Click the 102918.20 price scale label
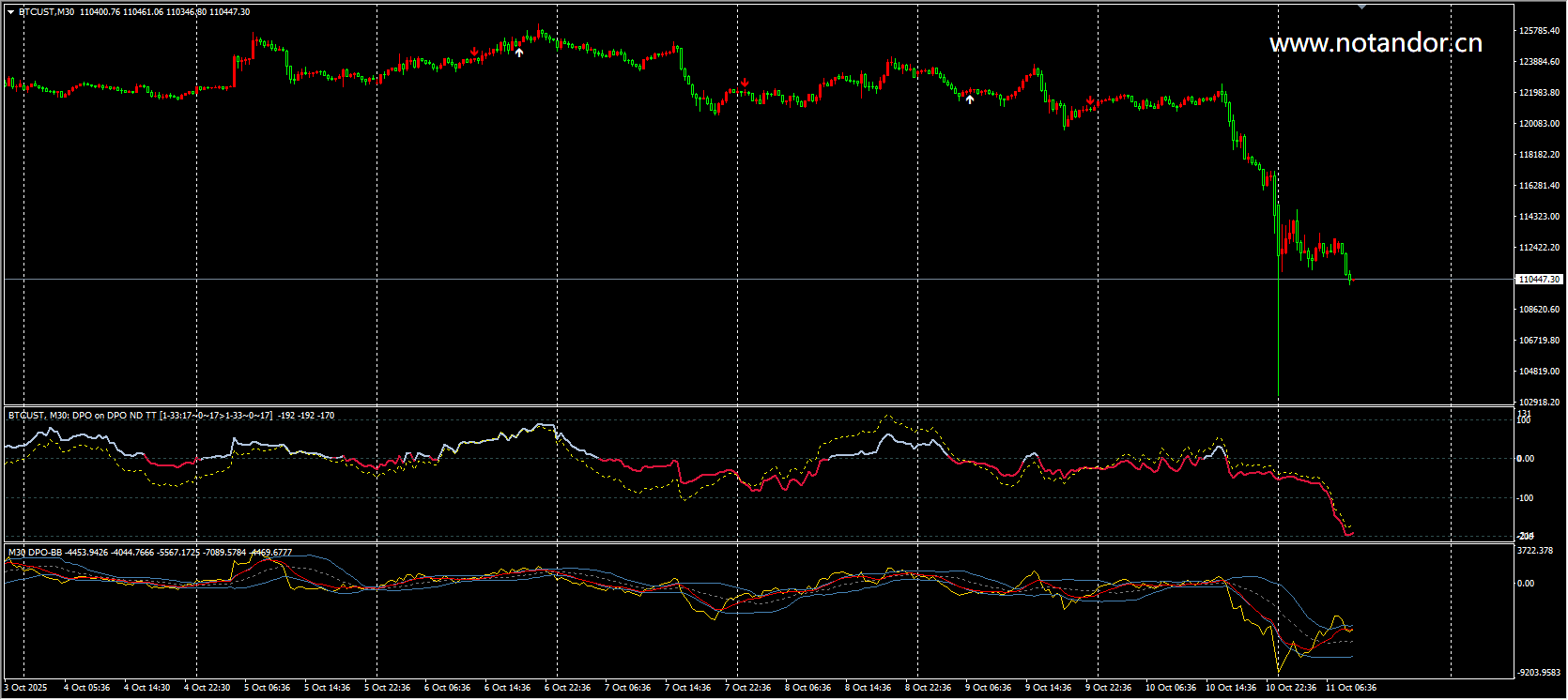This screenshot has width=1568, height=700. [x=1539, y=403]
